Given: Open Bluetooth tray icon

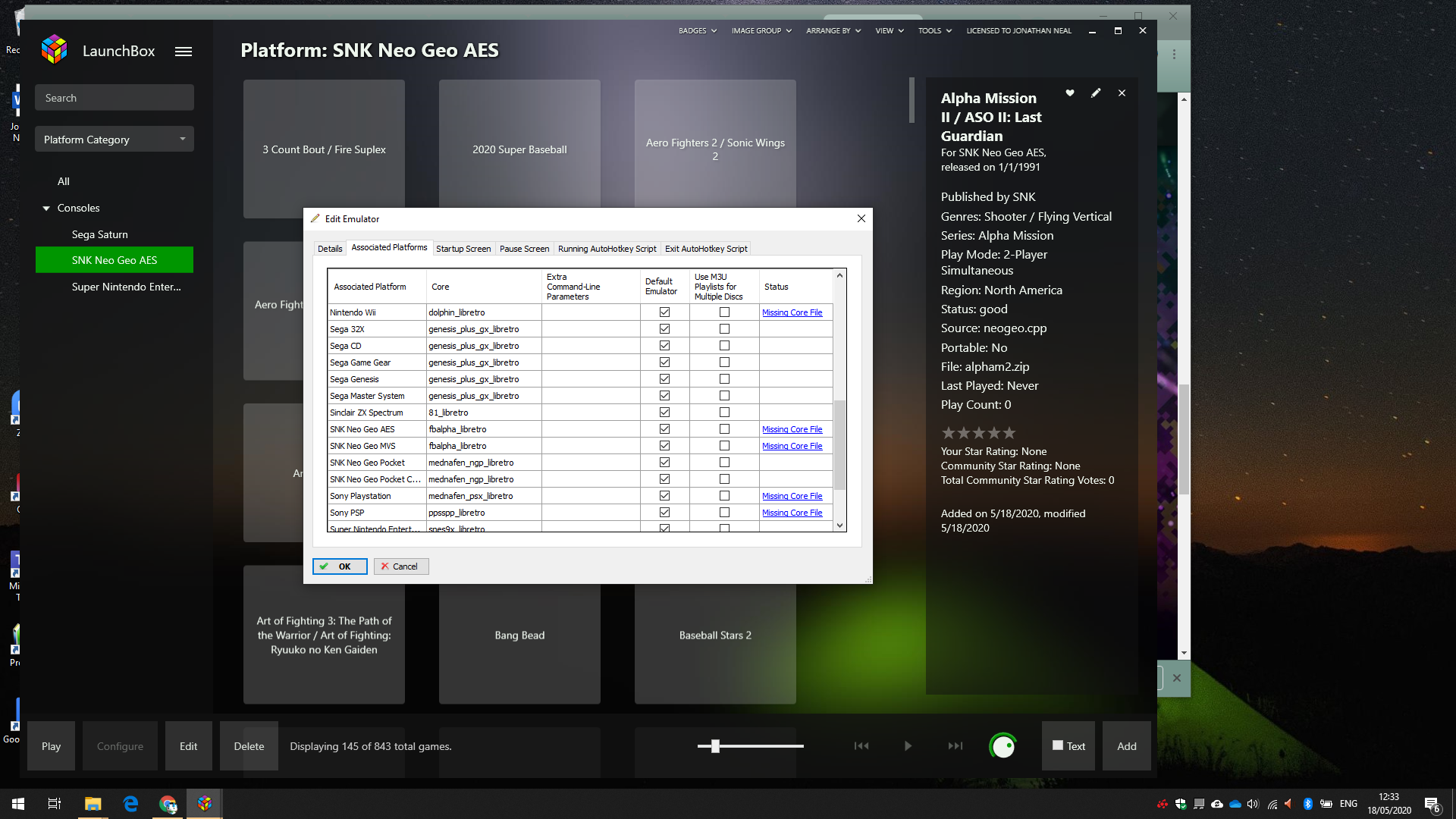Looking at the screenshot, I should [x=1307, y=804].
